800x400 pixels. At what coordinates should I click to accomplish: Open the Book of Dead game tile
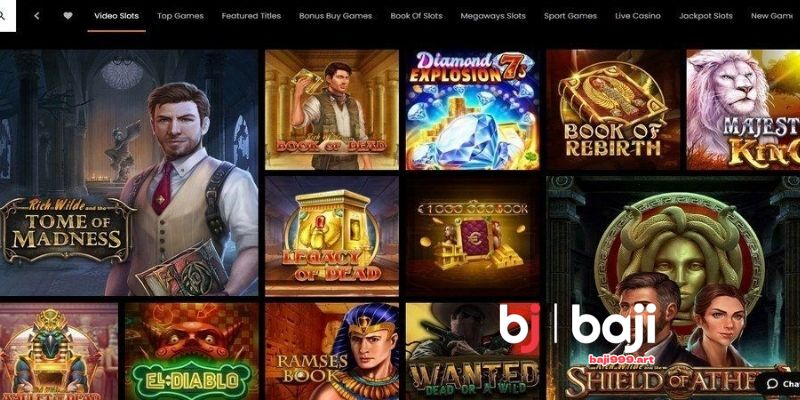(332, 110)
